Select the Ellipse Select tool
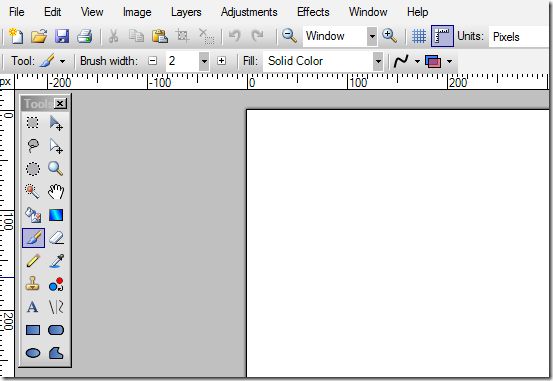 coord(33,169)
